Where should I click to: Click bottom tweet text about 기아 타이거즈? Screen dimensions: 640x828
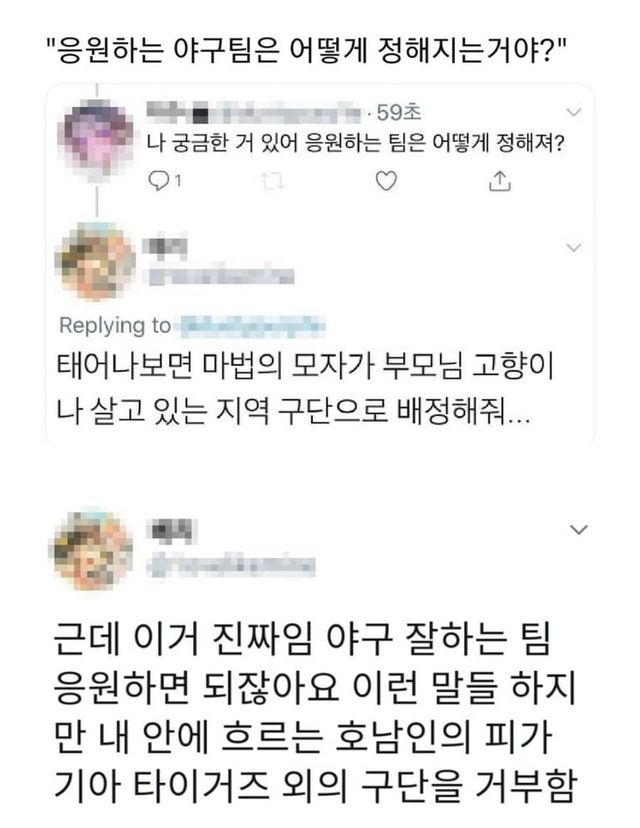315,713
